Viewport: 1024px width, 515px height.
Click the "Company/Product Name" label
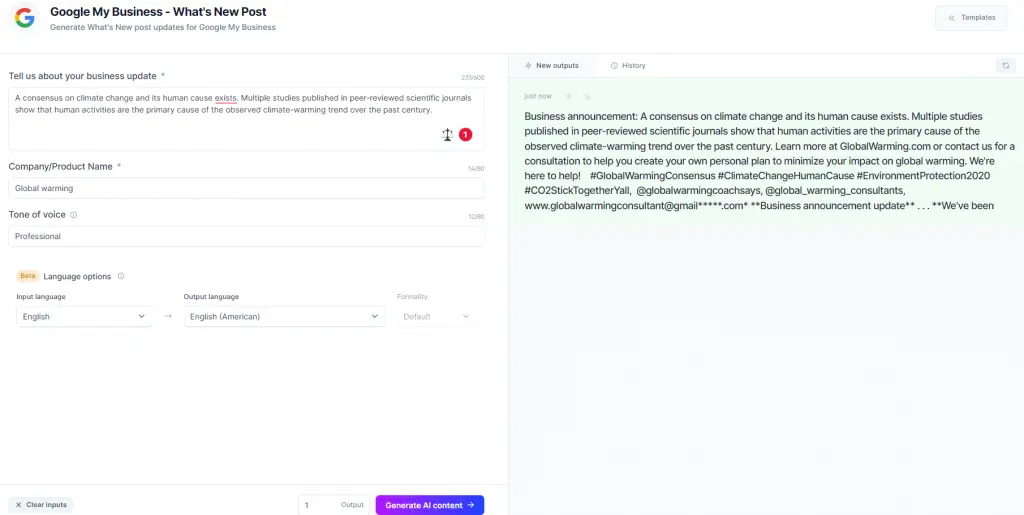[x=60, y=166]
